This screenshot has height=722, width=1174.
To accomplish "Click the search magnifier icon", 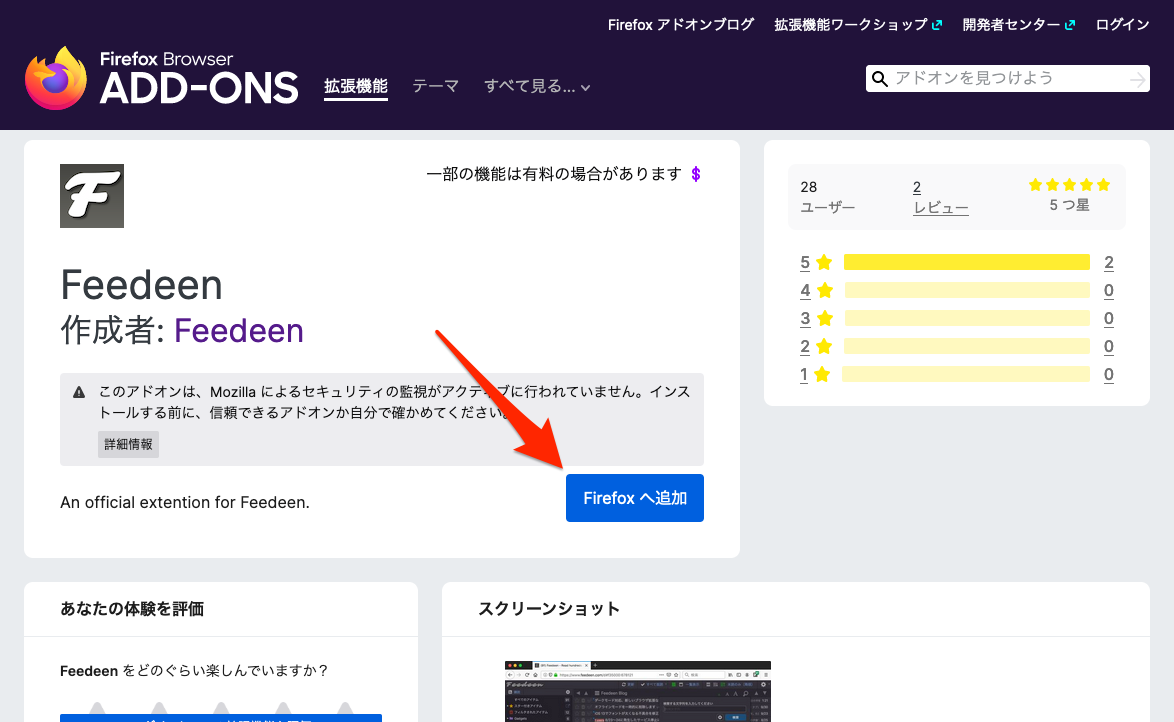I will pos(880,79).
